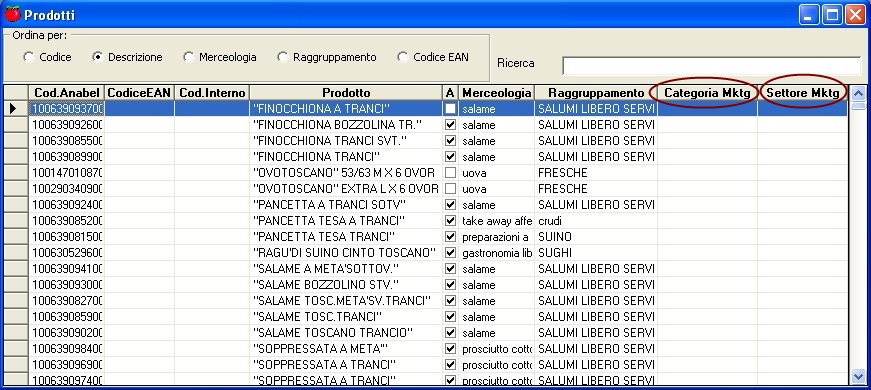Check the A box for FINOCCHIONA A TRANCI
This screenshot has width=871, height=390.
pos(450,109)
